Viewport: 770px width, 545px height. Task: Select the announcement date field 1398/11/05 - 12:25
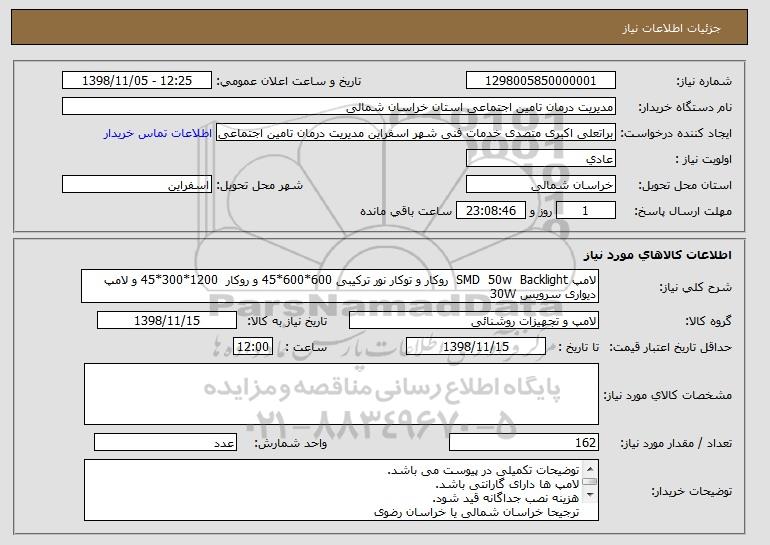pyautogui.click(x=137, y=81)
